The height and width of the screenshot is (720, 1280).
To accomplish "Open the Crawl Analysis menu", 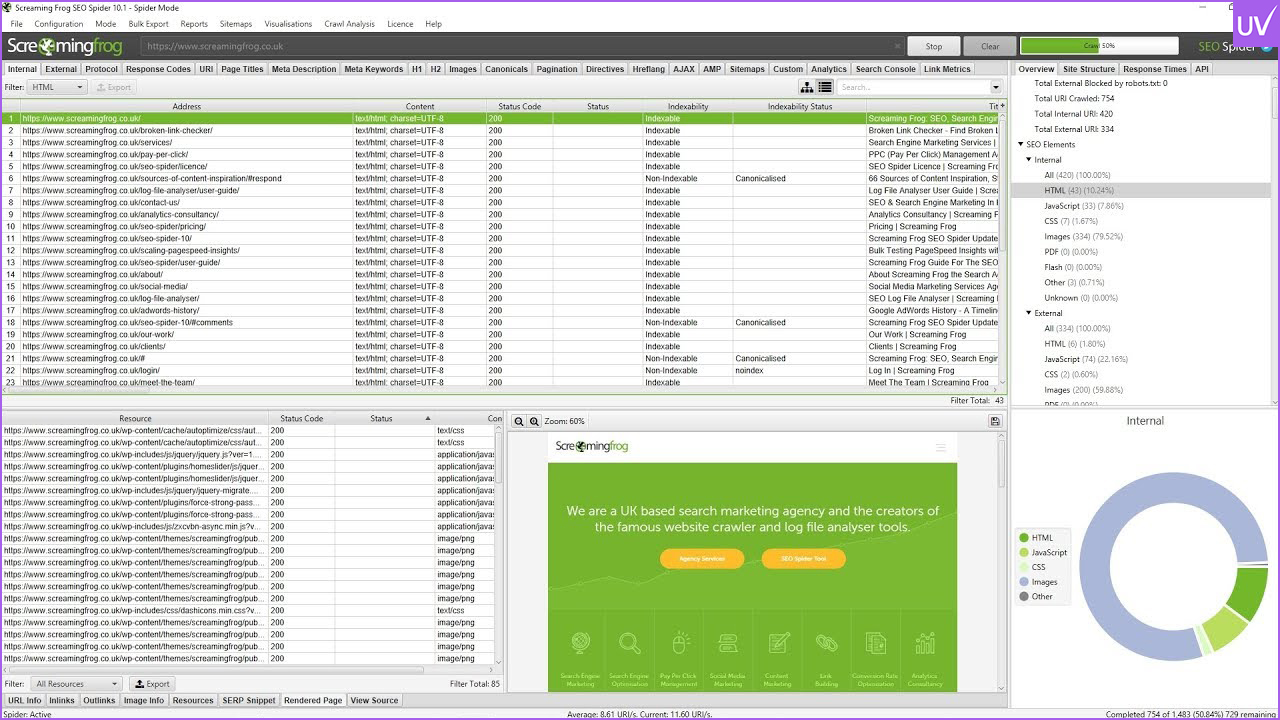I will point(349,24).
